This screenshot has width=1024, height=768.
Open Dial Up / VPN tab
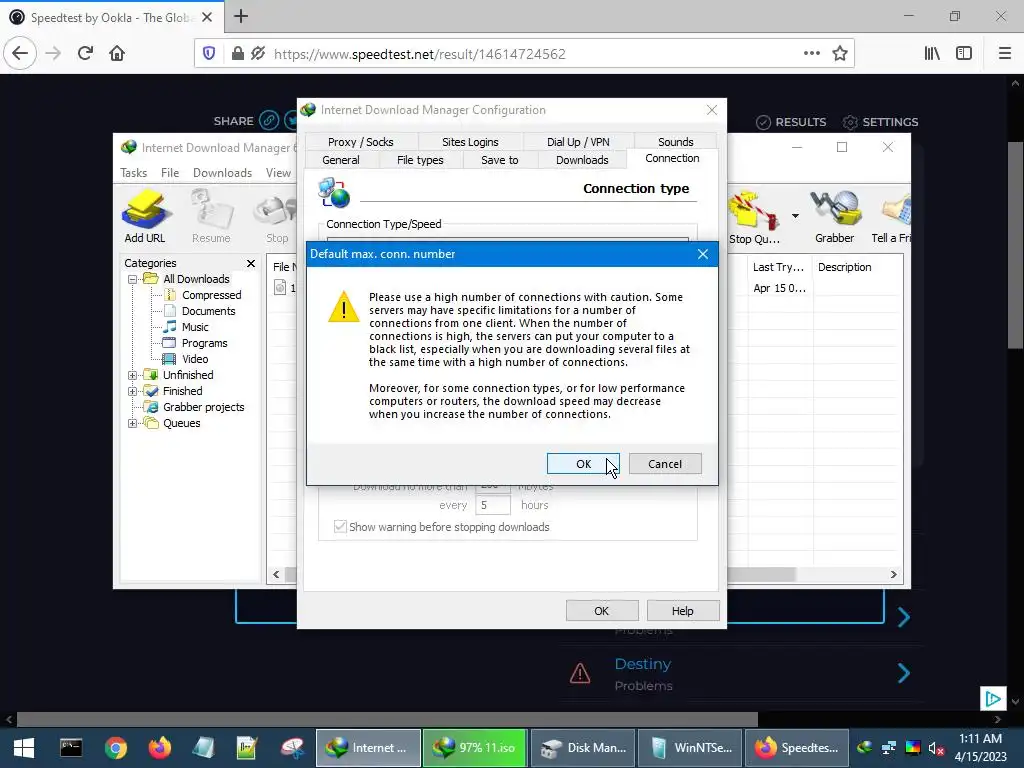[578, 142]
